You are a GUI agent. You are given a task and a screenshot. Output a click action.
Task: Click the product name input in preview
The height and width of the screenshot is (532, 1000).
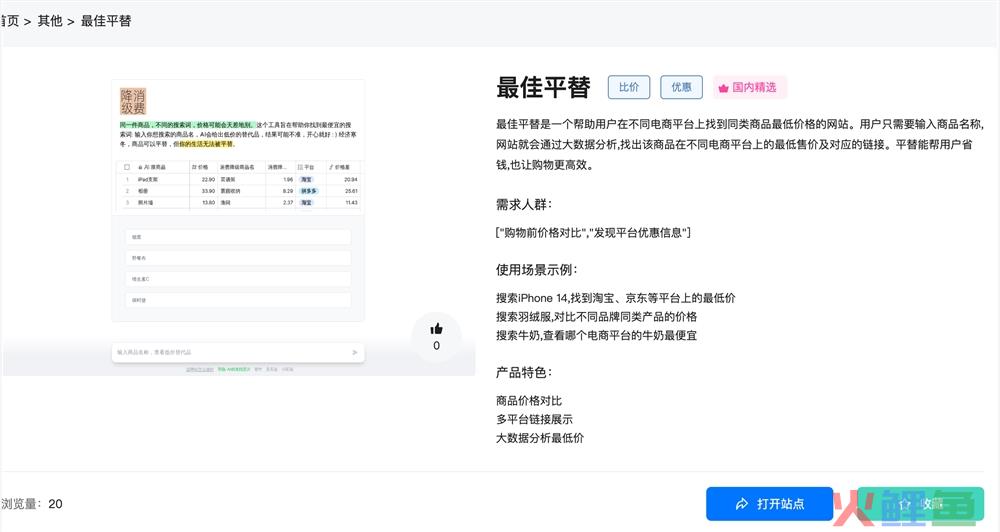(x=230, y=352)
